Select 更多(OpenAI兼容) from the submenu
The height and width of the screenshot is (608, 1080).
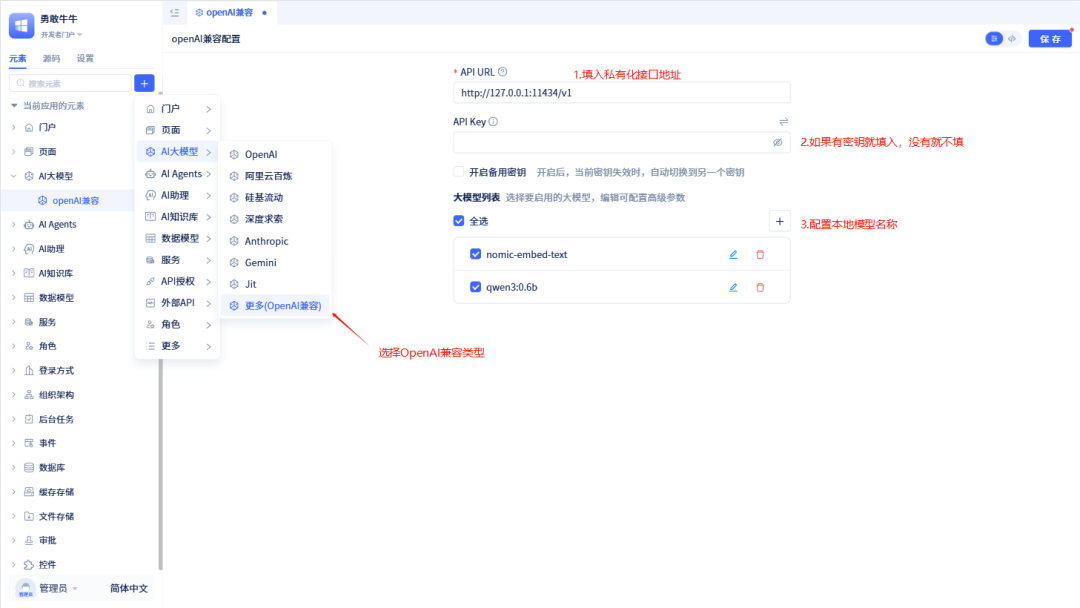click(x=275, y=306)
